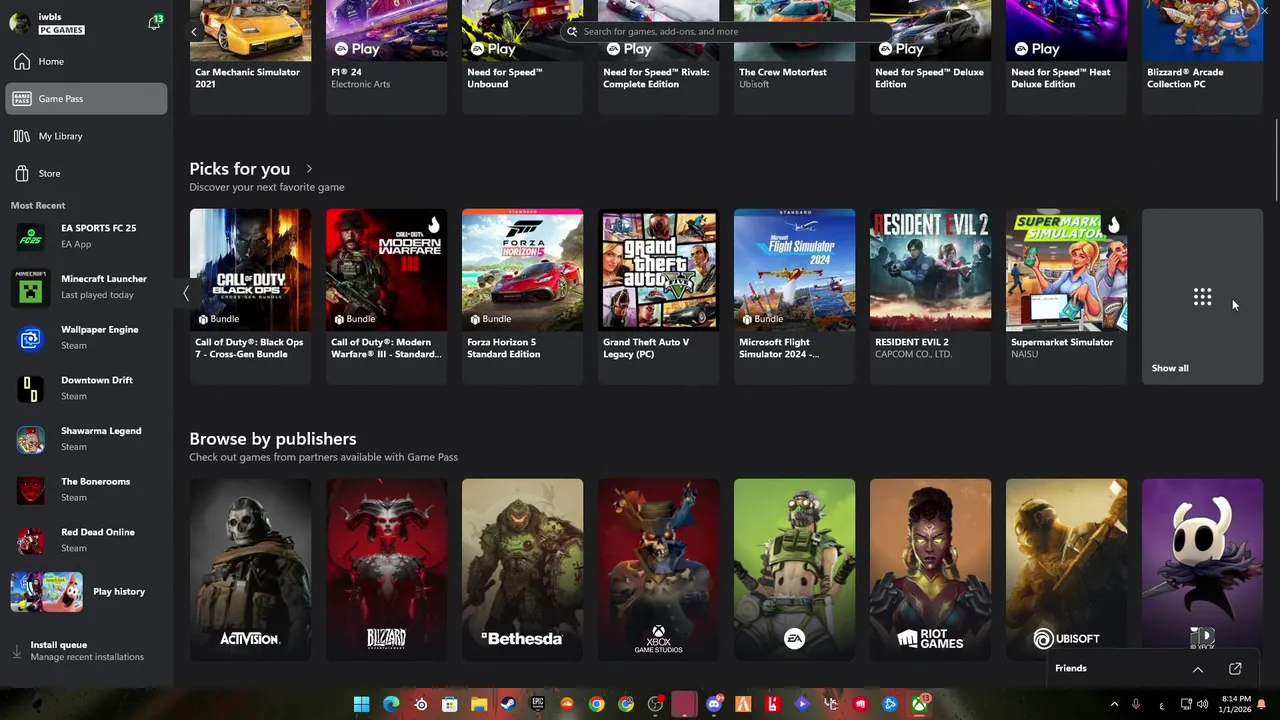Open Forza Horizon 5 Standard Edition card

coord(522,296)
